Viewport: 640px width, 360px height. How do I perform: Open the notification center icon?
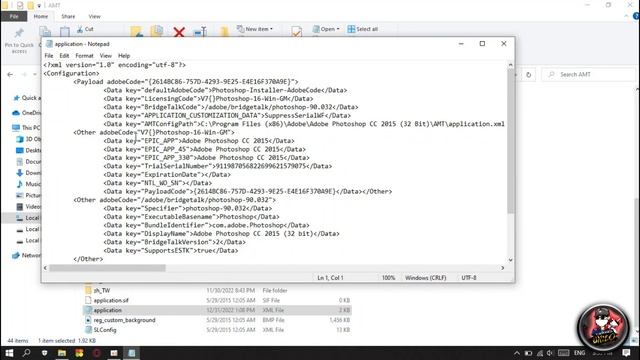pos(627,353)
